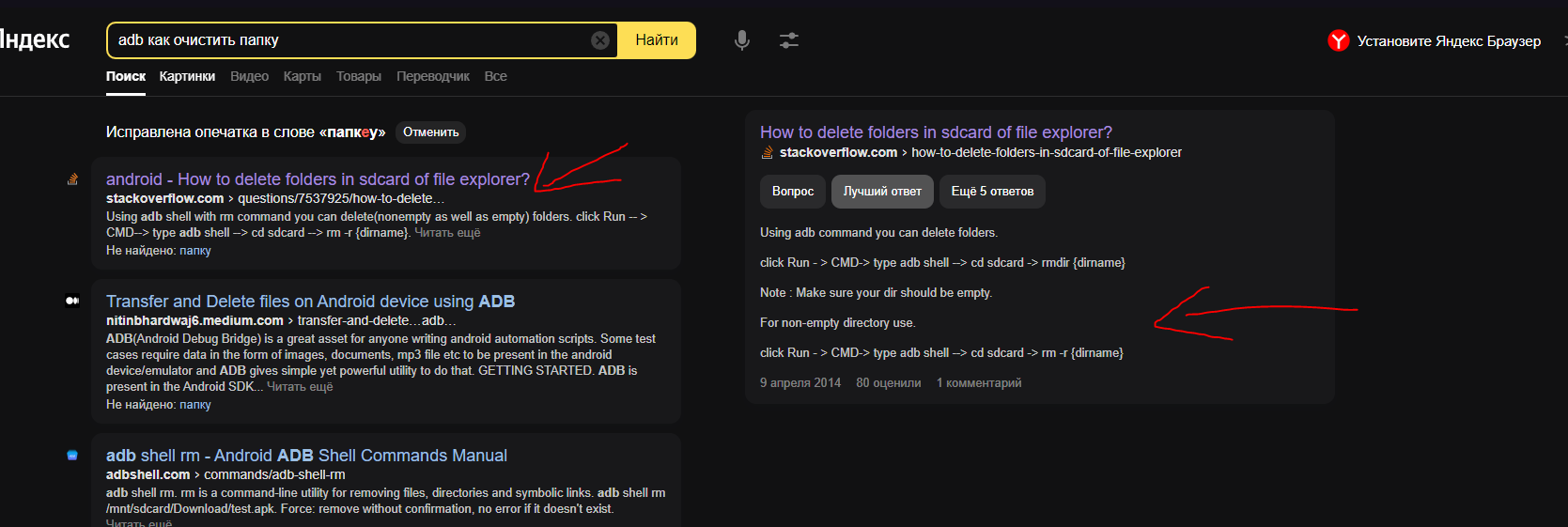Open search settings sliders icon
The height and width of the screenshot is (527, 1568).
pos(789,40)
